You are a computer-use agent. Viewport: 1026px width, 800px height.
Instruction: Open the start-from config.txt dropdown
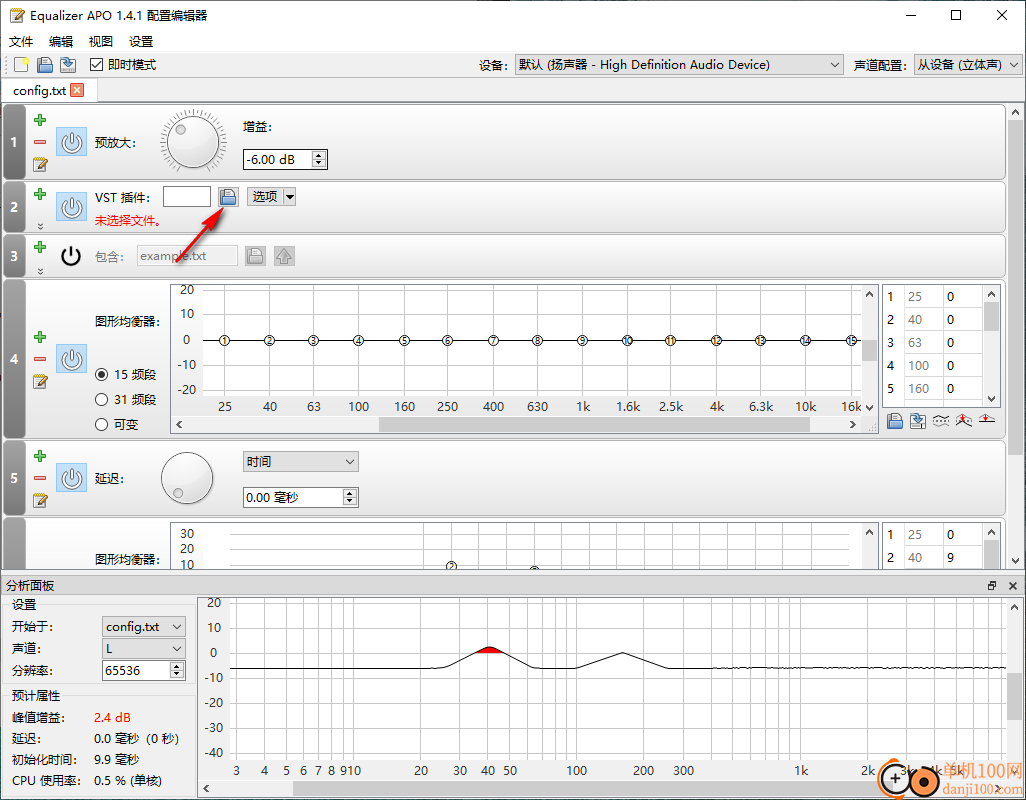pos(143,627)
